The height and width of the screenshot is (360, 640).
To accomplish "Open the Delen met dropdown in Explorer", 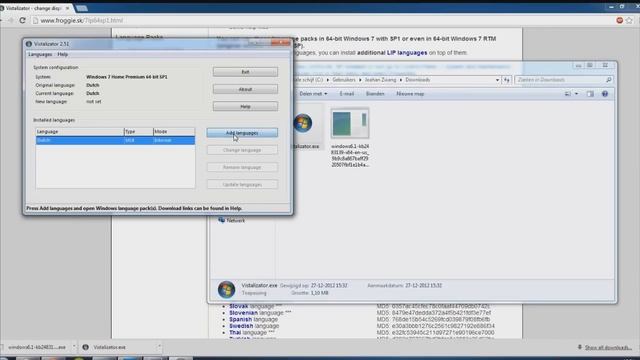I will [x=313, y=94].
